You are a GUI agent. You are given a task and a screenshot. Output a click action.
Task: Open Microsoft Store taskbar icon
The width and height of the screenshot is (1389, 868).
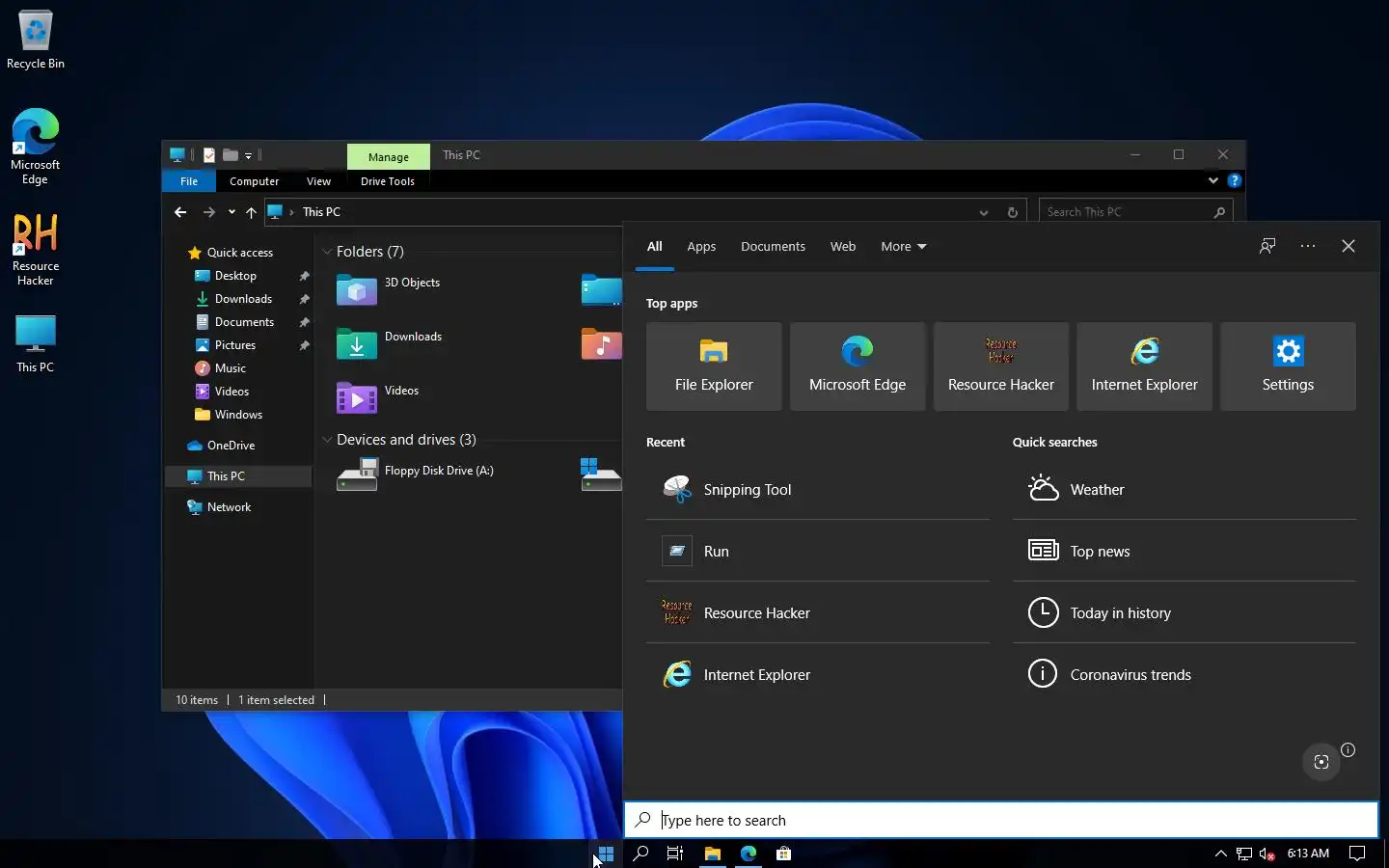click(784, 854)
